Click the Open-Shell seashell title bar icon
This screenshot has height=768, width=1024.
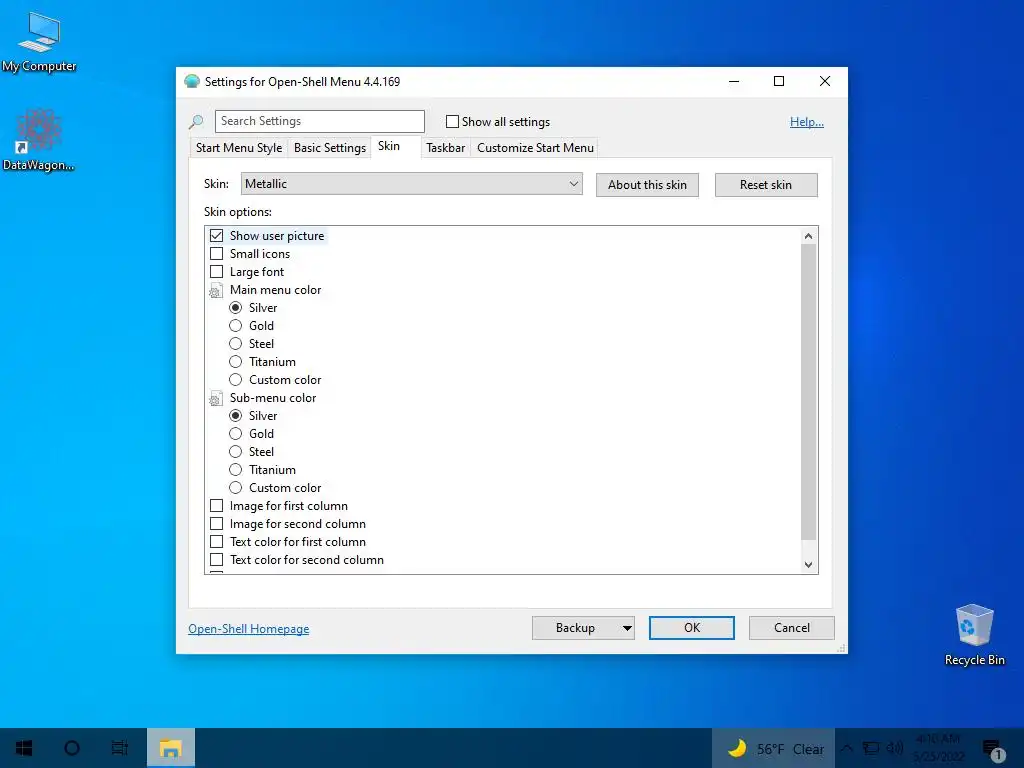pyautogui.click(x=191, y=82)
